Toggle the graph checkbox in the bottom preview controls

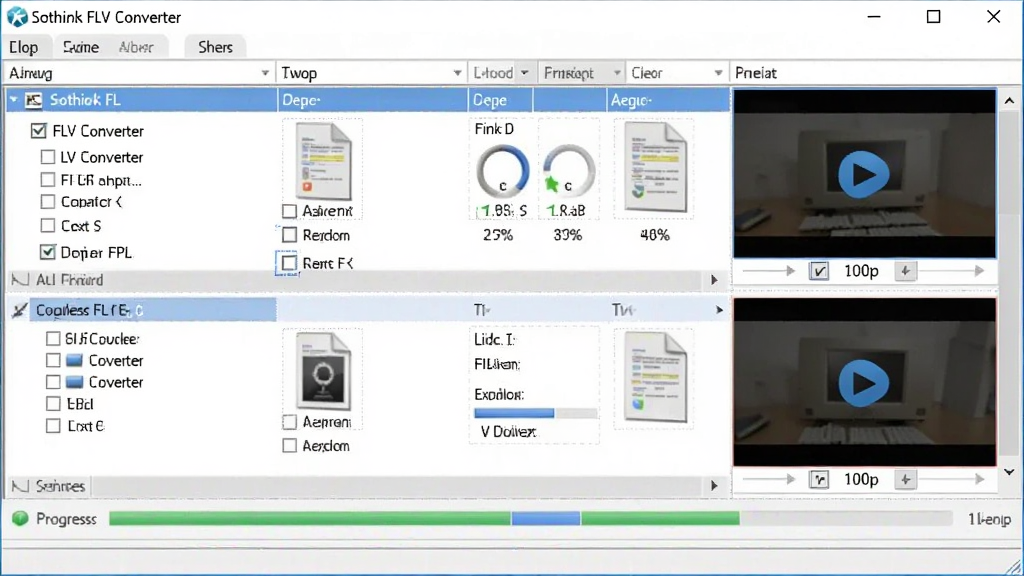pyautogui.click(x=819, y=479)
